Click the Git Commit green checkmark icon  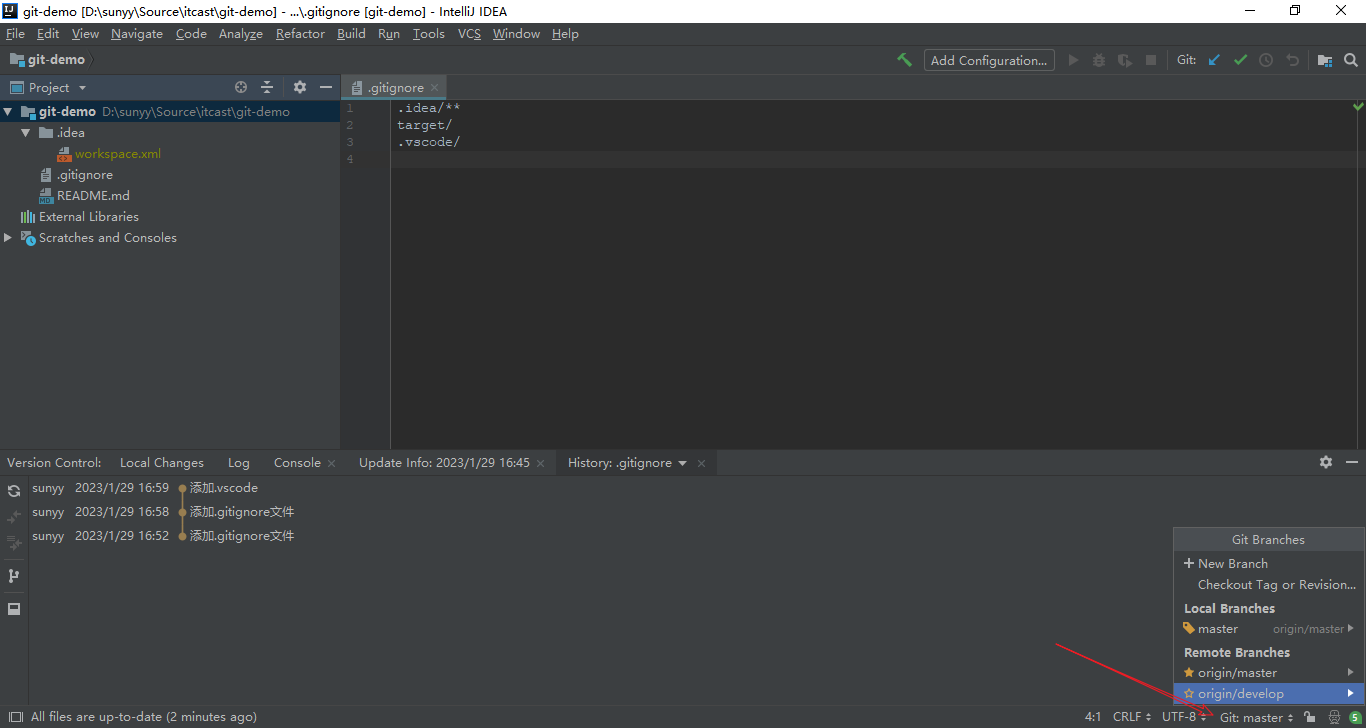click(1240, 60)
